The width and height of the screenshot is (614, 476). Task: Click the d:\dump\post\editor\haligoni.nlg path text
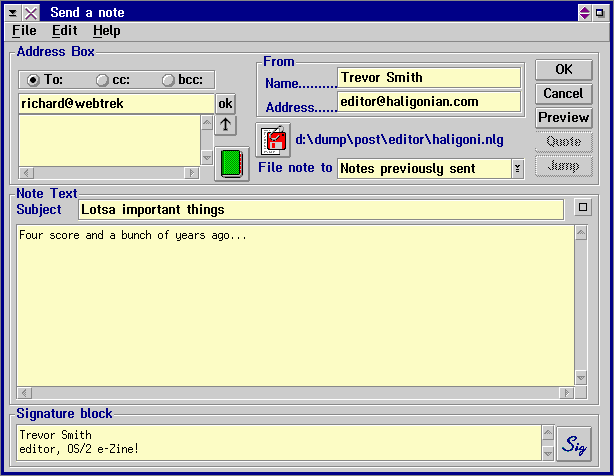pyautogui.click(x=399, y=140)
